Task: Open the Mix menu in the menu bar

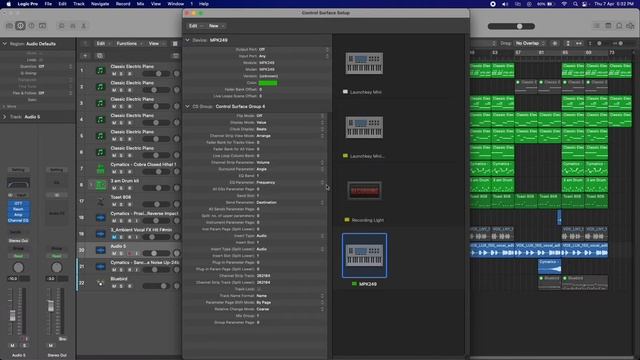Action: 140,4
